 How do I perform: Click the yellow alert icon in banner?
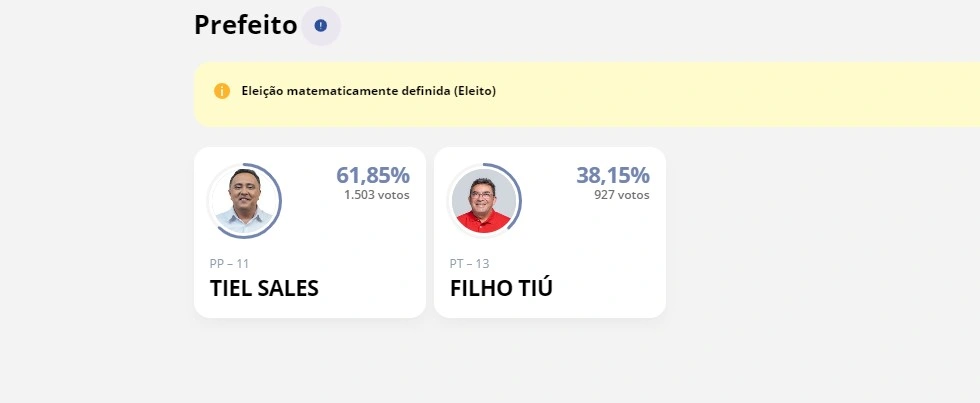(222, 91)
